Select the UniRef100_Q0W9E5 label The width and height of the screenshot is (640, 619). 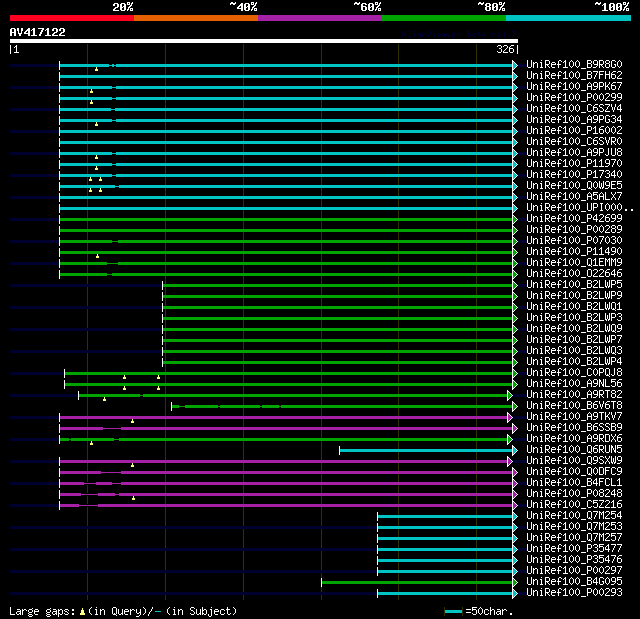pos(574,186)
